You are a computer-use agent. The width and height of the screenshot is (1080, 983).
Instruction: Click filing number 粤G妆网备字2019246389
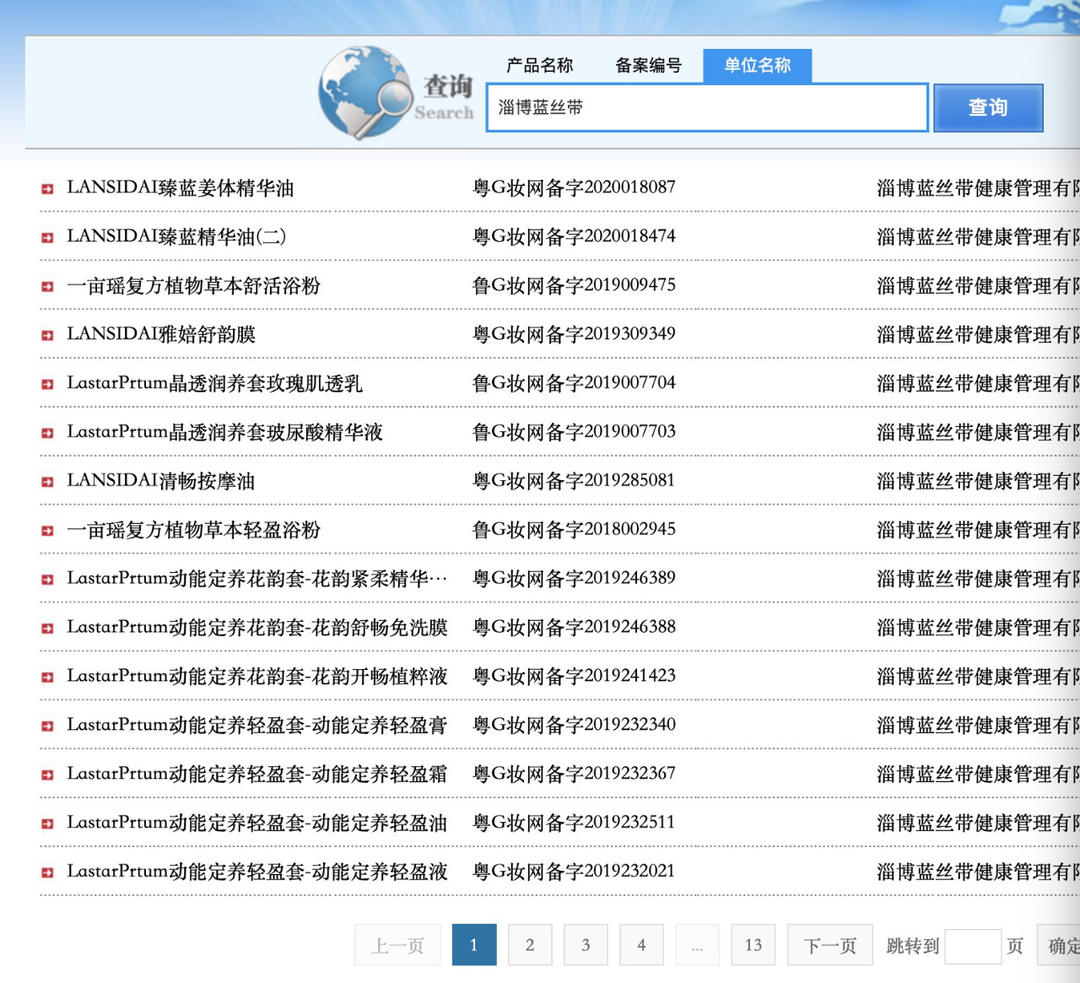pyautogui.click(x=574, y=579)
